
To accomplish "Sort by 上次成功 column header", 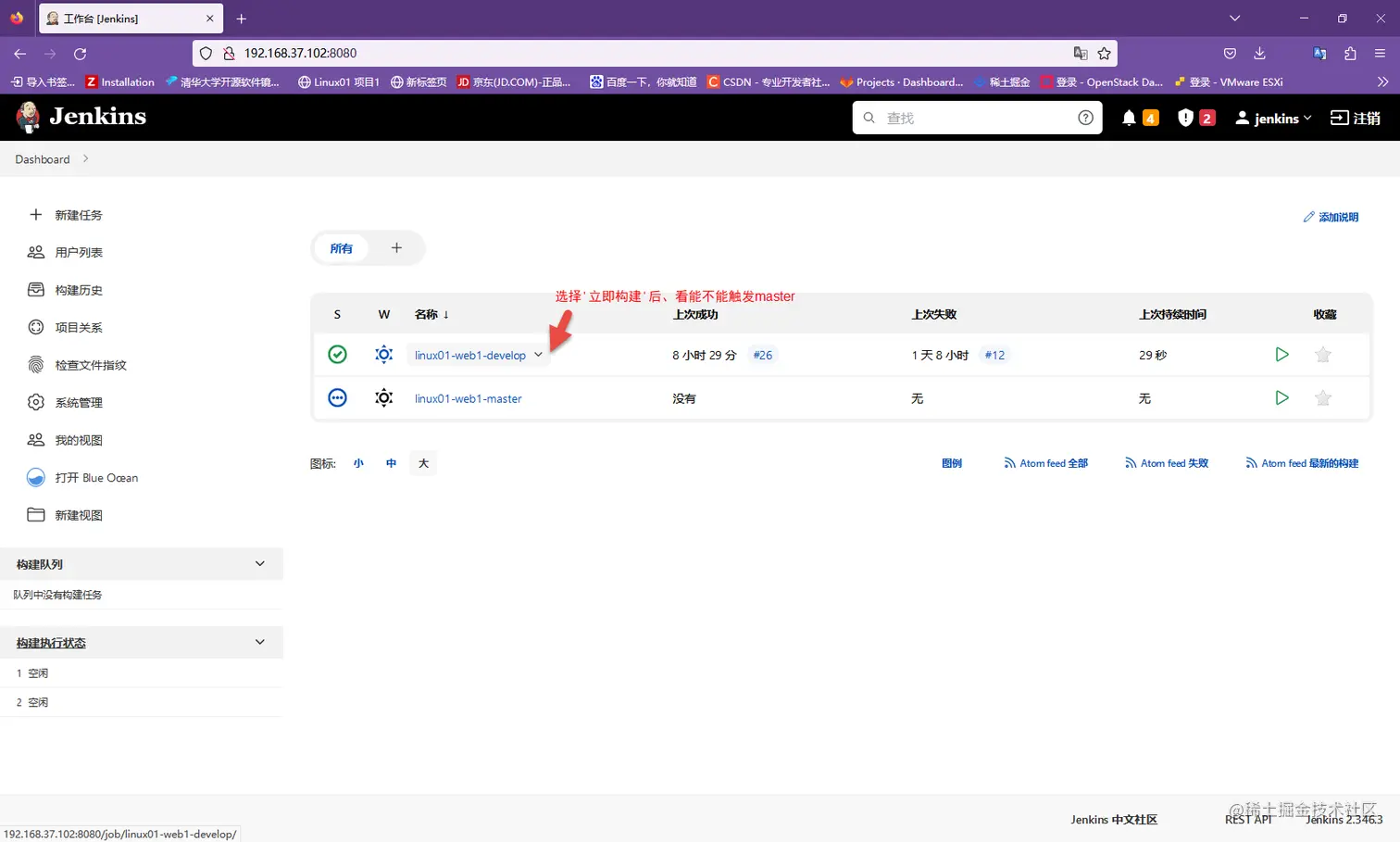I will (695, 315).
